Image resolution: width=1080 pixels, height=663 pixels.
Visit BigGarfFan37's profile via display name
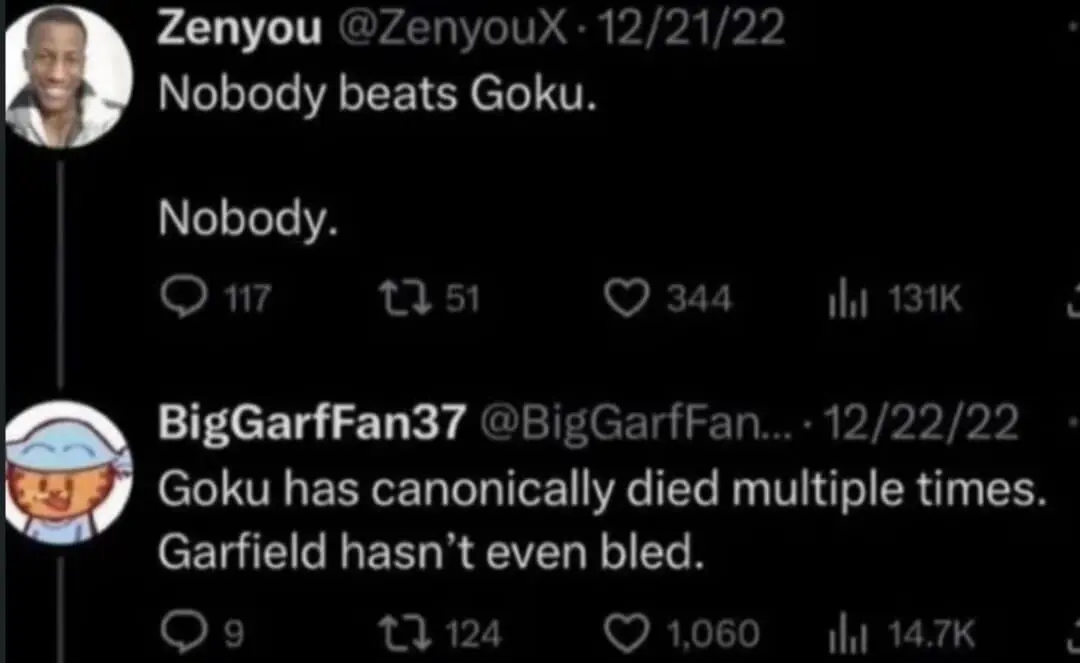(311, 426)
